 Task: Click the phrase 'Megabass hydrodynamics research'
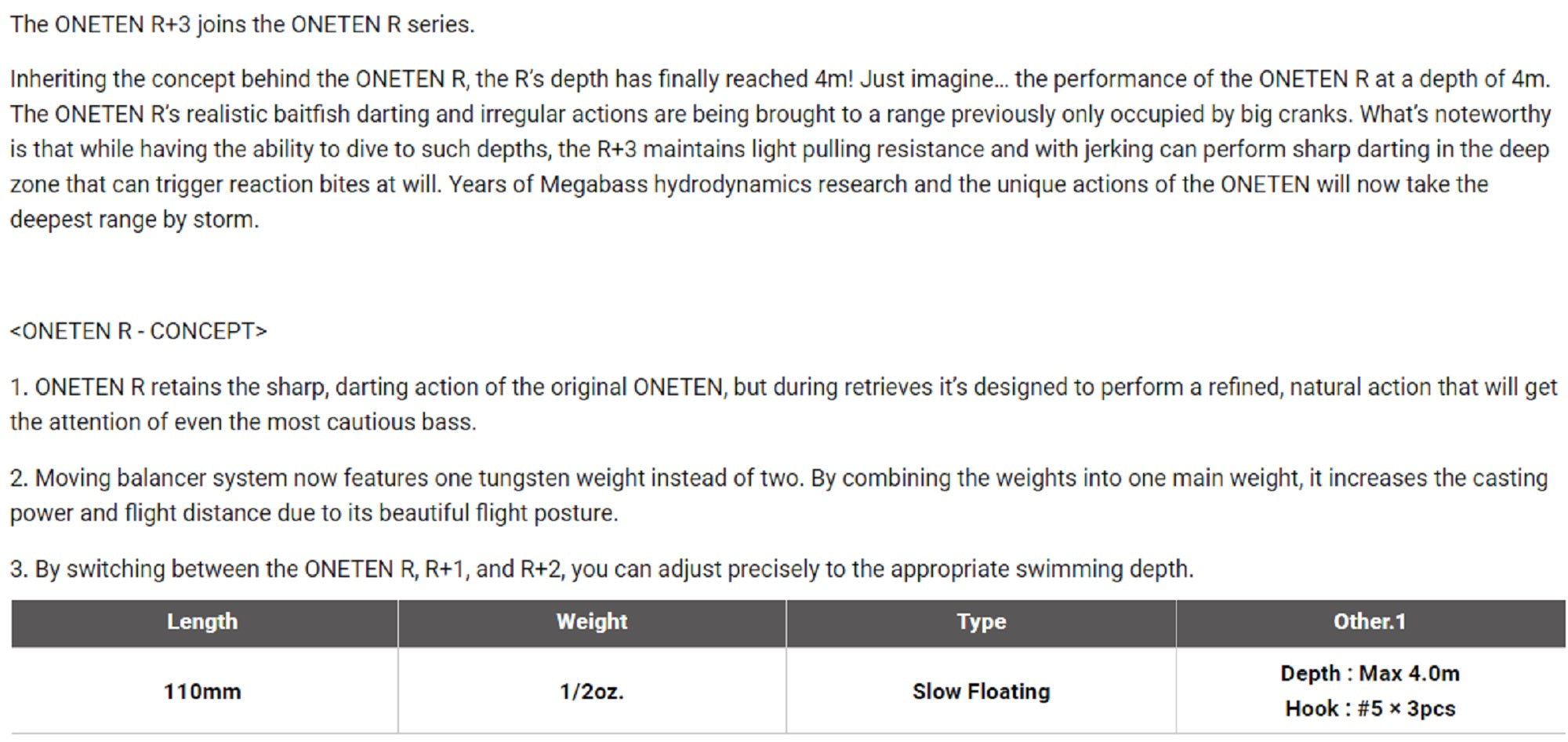(x=724, y=185)
